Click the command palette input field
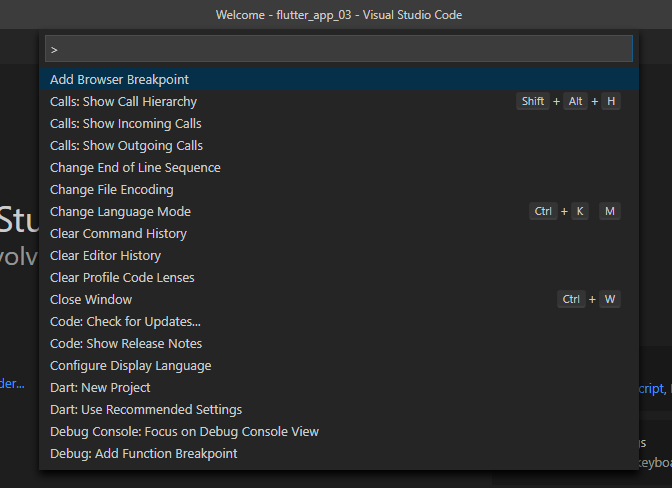The height and width of the screenshot is (488, 672). (x=339, y=49)
